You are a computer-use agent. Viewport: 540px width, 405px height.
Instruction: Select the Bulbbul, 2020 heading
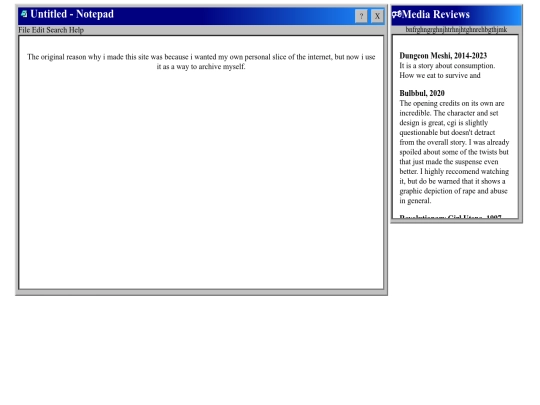422,93
